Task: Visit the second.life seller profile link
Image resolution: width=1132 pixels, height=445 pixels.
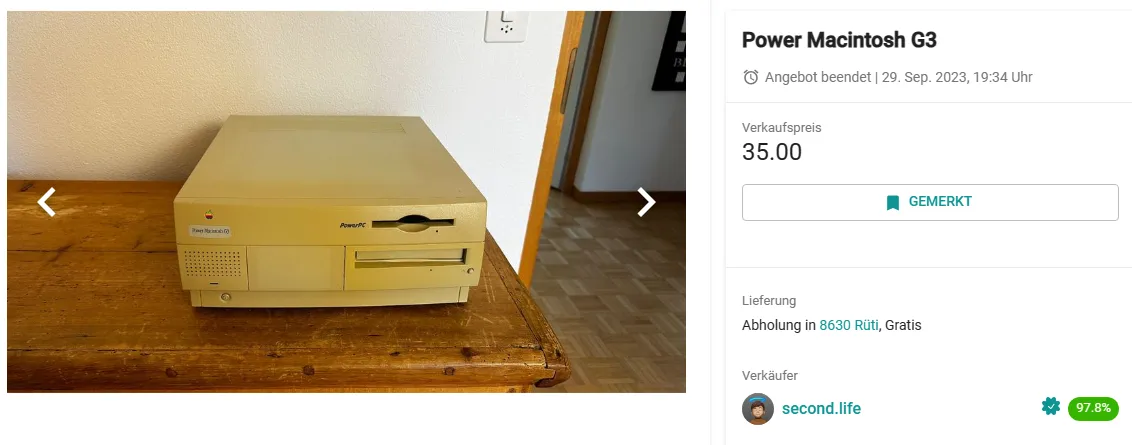Action: tap(821, 409)
